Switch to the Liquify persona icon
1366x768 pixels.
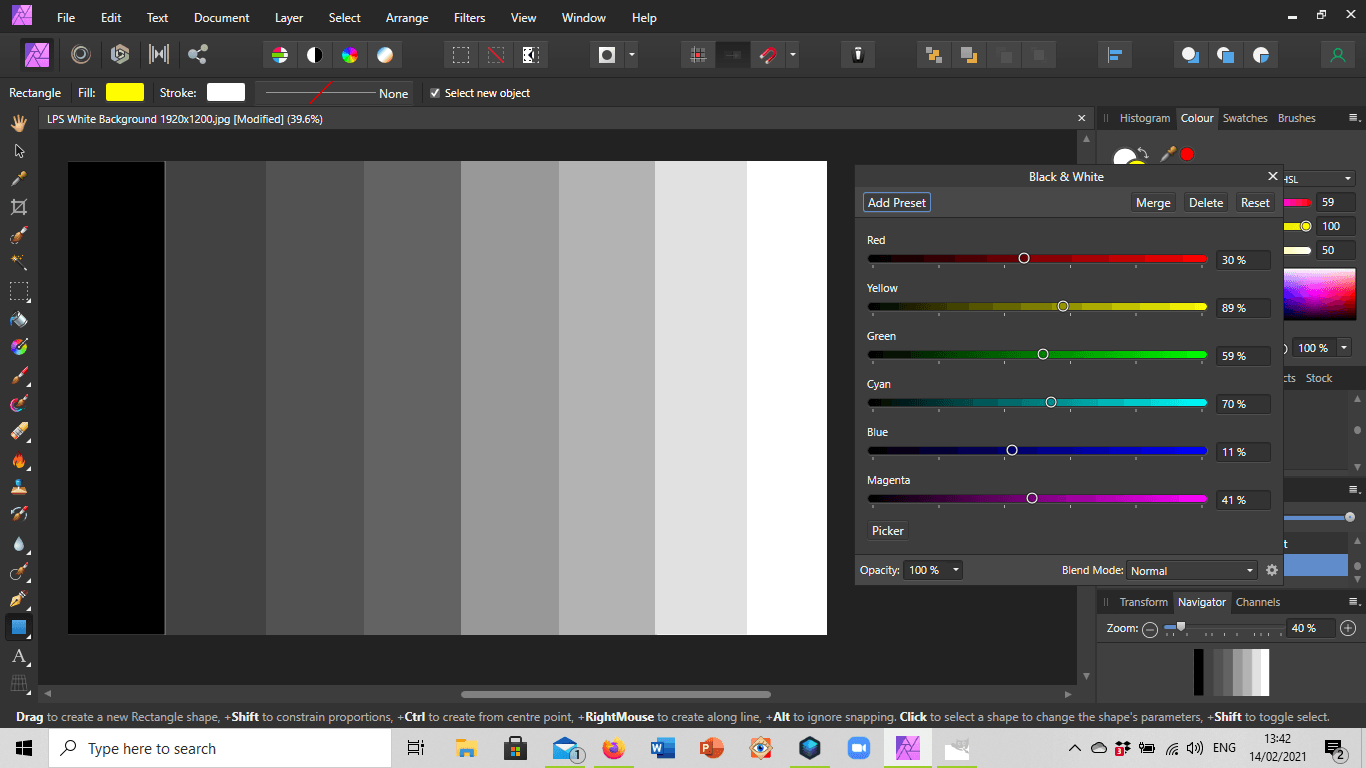(x=81, y=55)
